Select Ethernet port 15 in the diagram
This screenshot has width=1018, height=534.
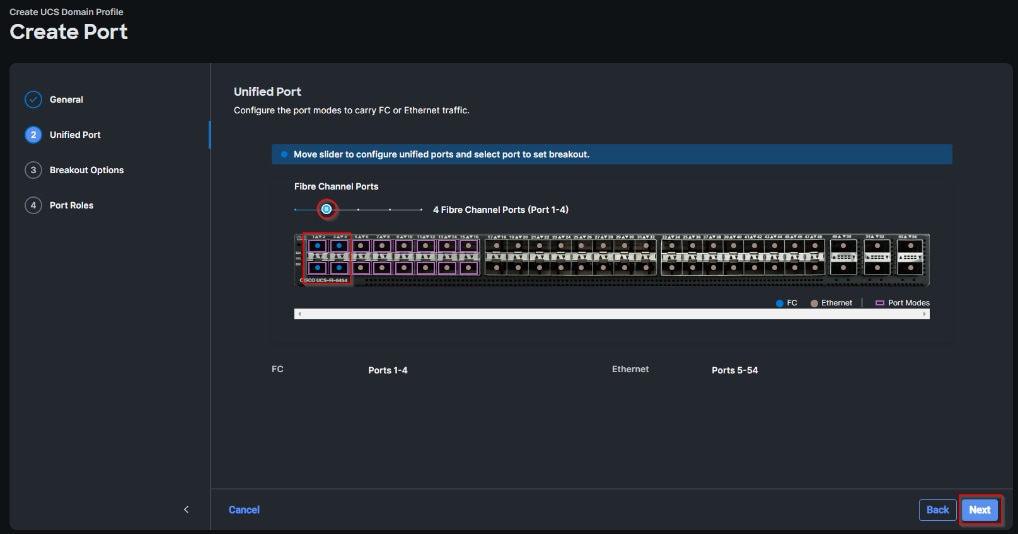click(x=468, y=246)
